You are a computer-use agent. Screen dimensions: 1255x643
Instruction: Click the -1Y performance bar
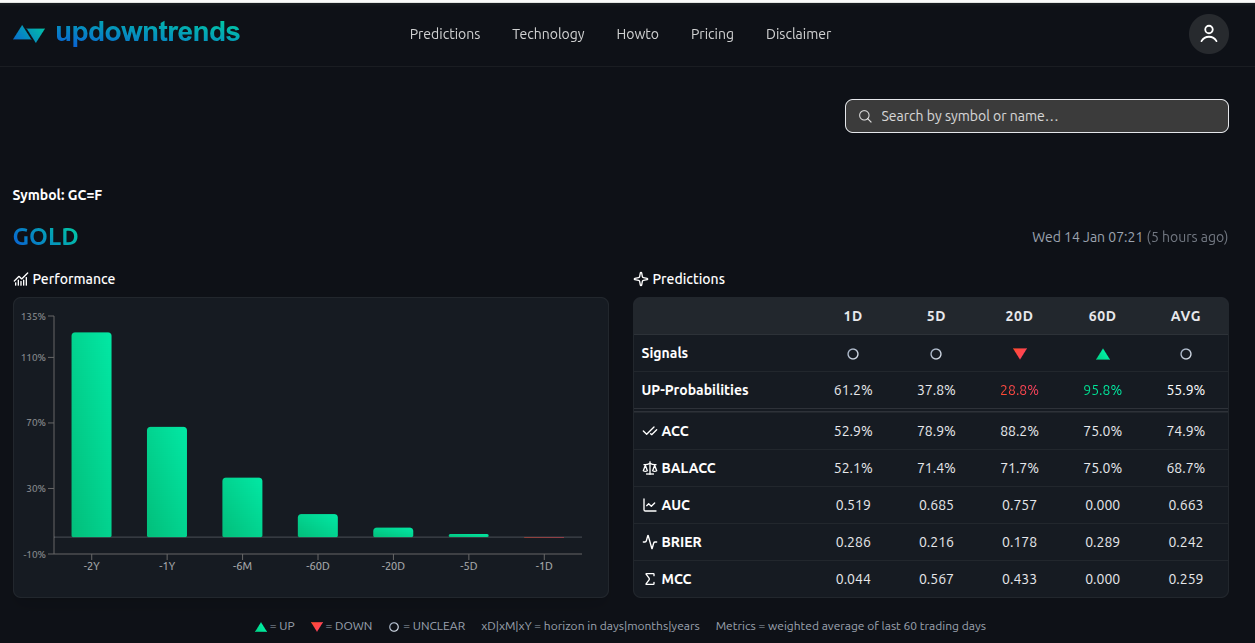coord(167,482)
